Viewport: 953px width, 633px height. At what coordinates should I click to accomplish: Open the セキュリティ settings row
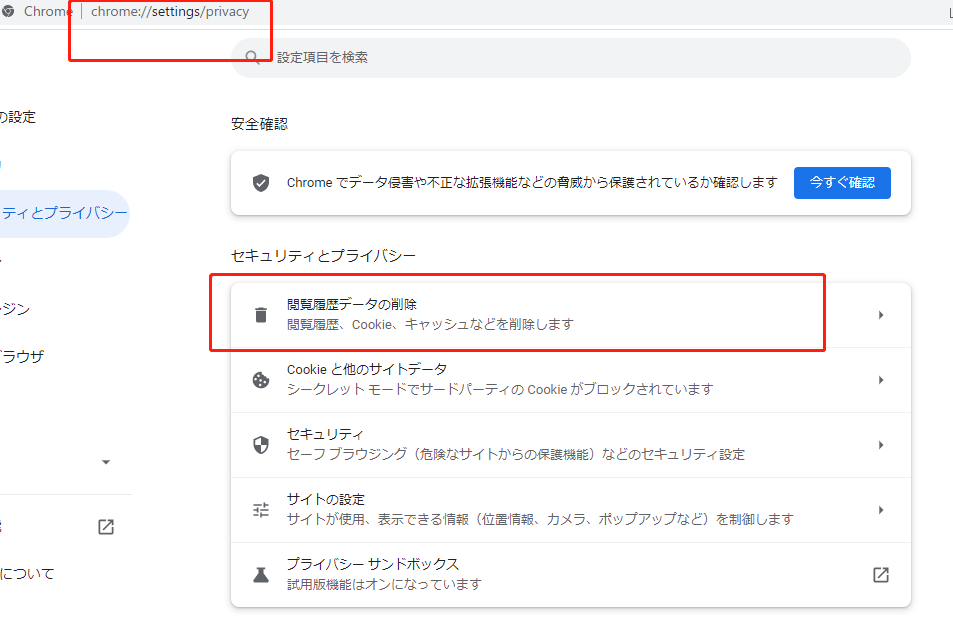(x=570, y=445)
